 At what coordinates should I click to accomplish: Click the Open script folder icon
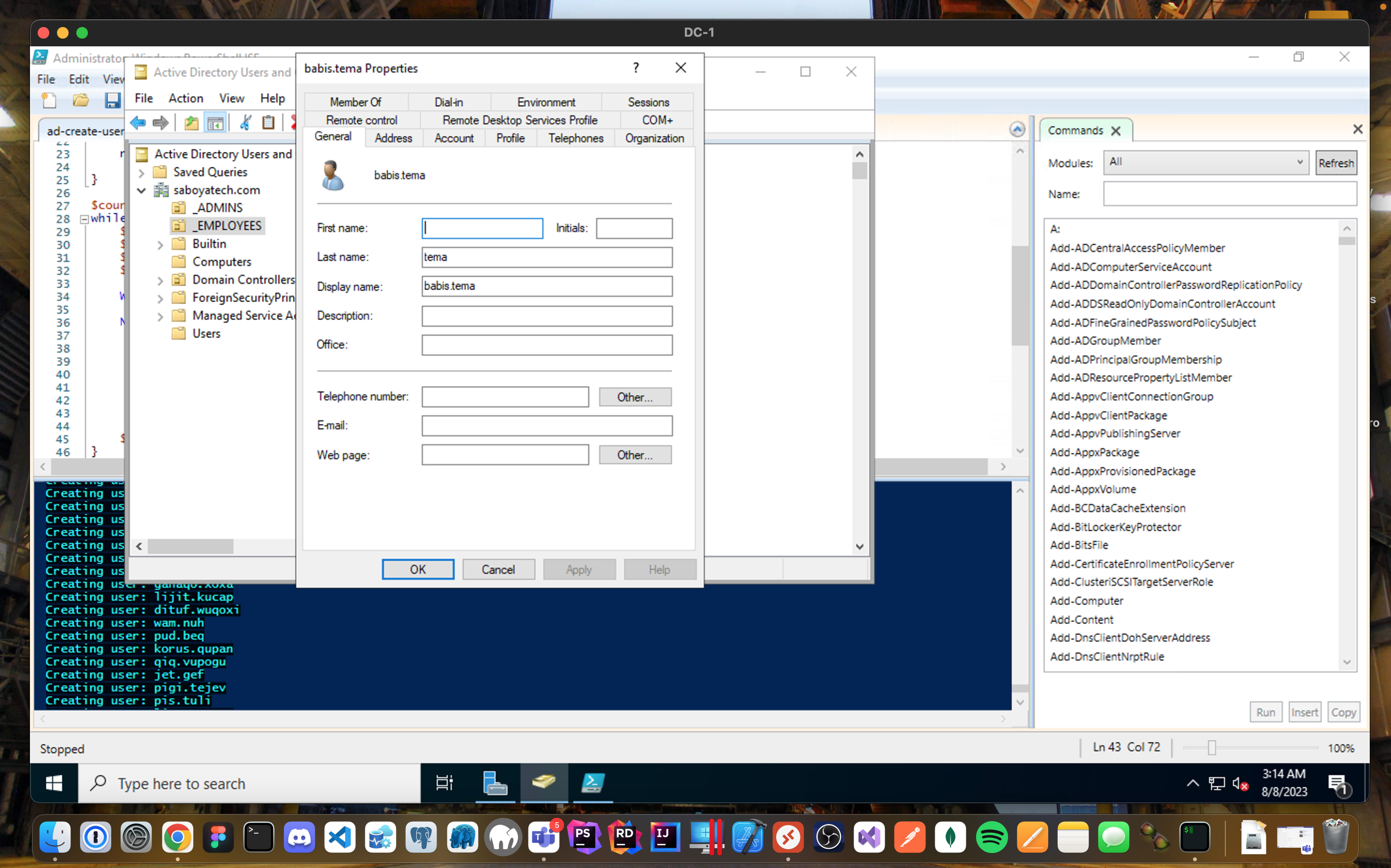point(81,100)
